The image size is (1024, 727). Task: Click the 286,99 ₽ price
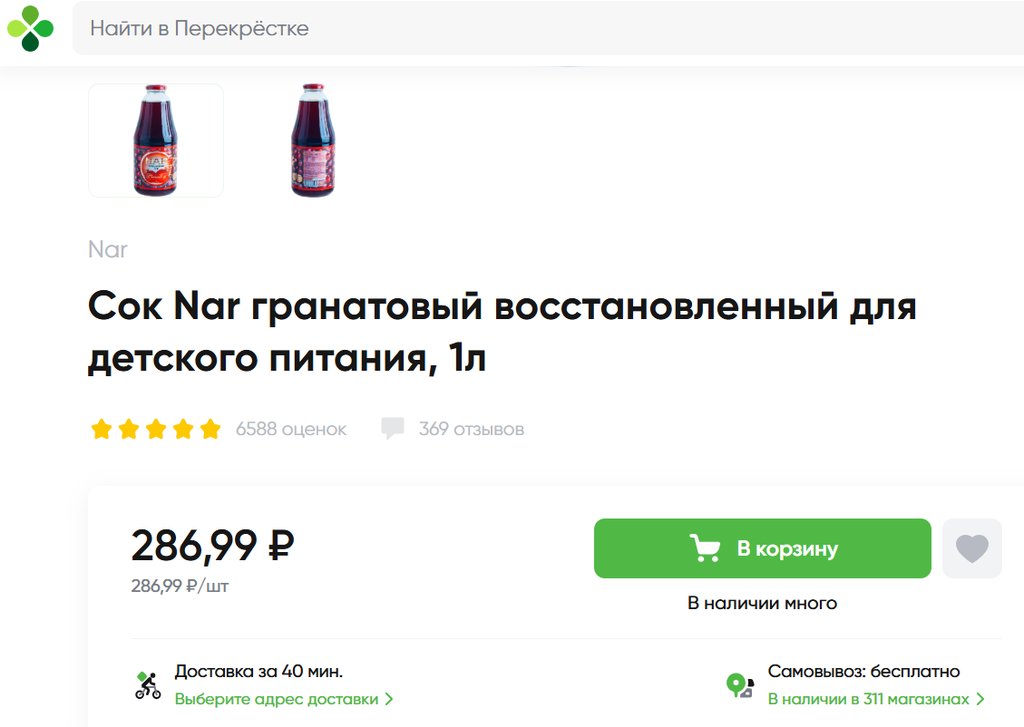(213, 546)
